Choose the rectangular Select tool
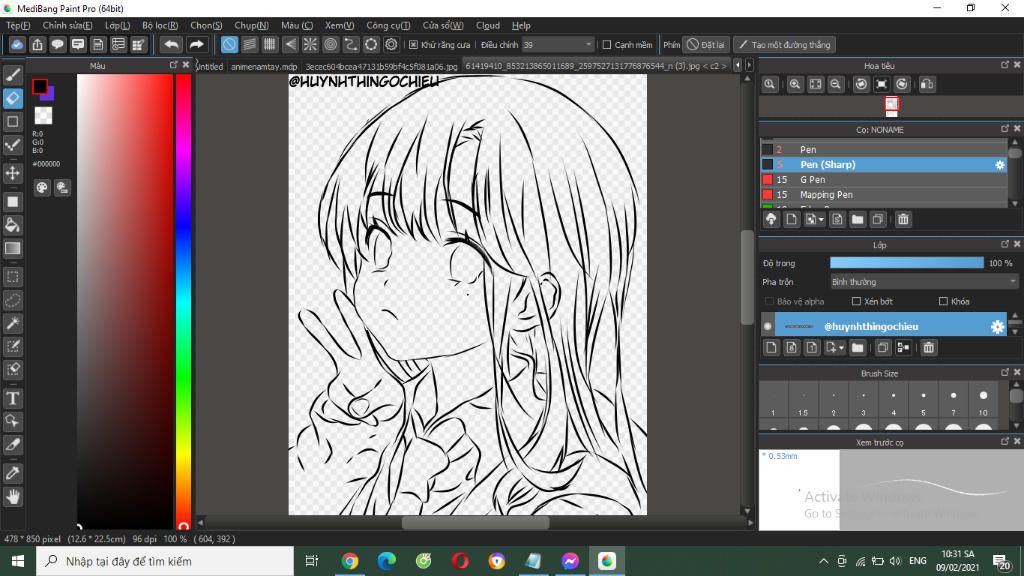1024x576 pixels. [12, 277]
